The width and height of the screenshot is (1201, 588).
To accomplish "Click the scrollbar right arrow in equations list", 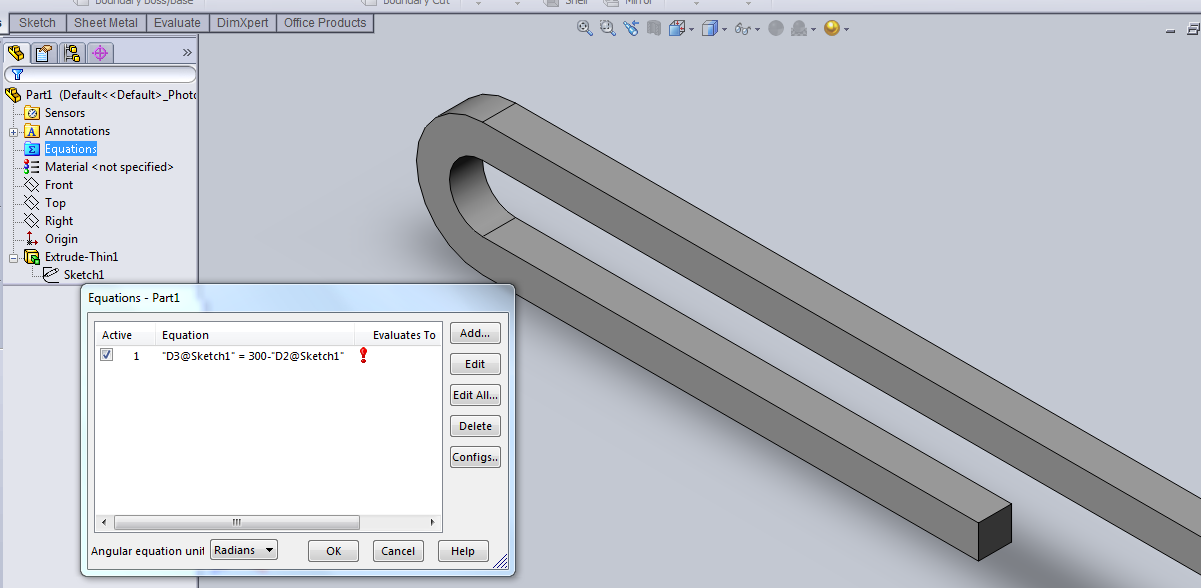I will coord(432,522).
